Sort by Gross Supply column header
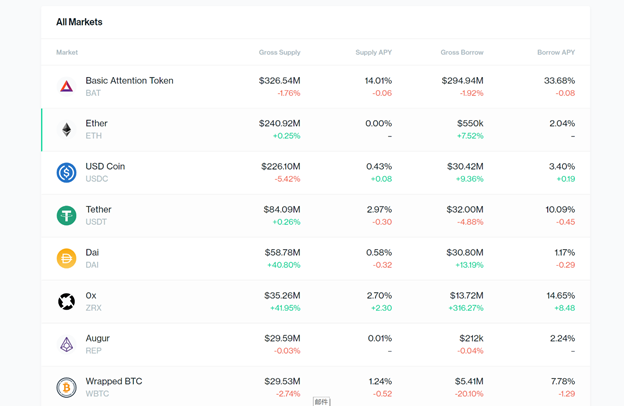 (x=279, y=52)
